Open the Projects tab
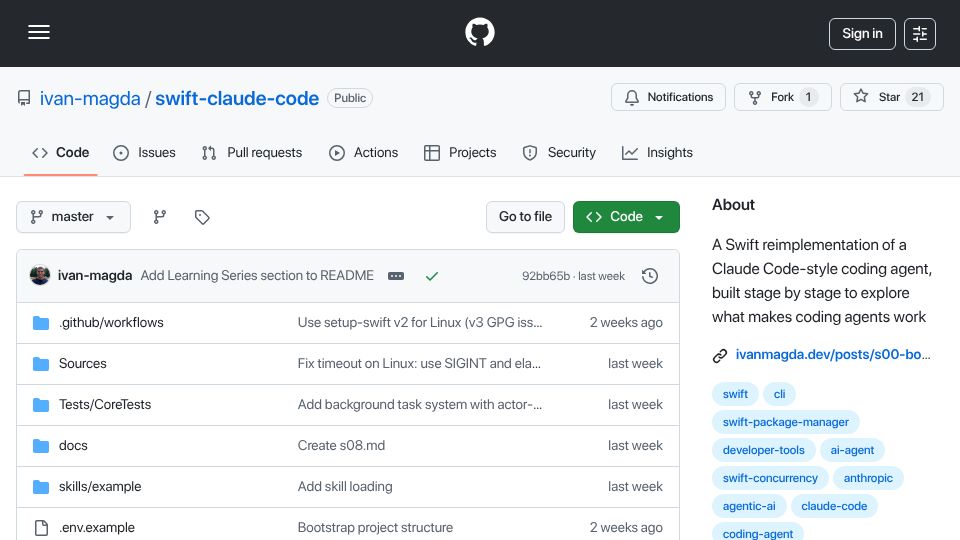Viewport: 960px width, 540px height. (x=460, y=152)
